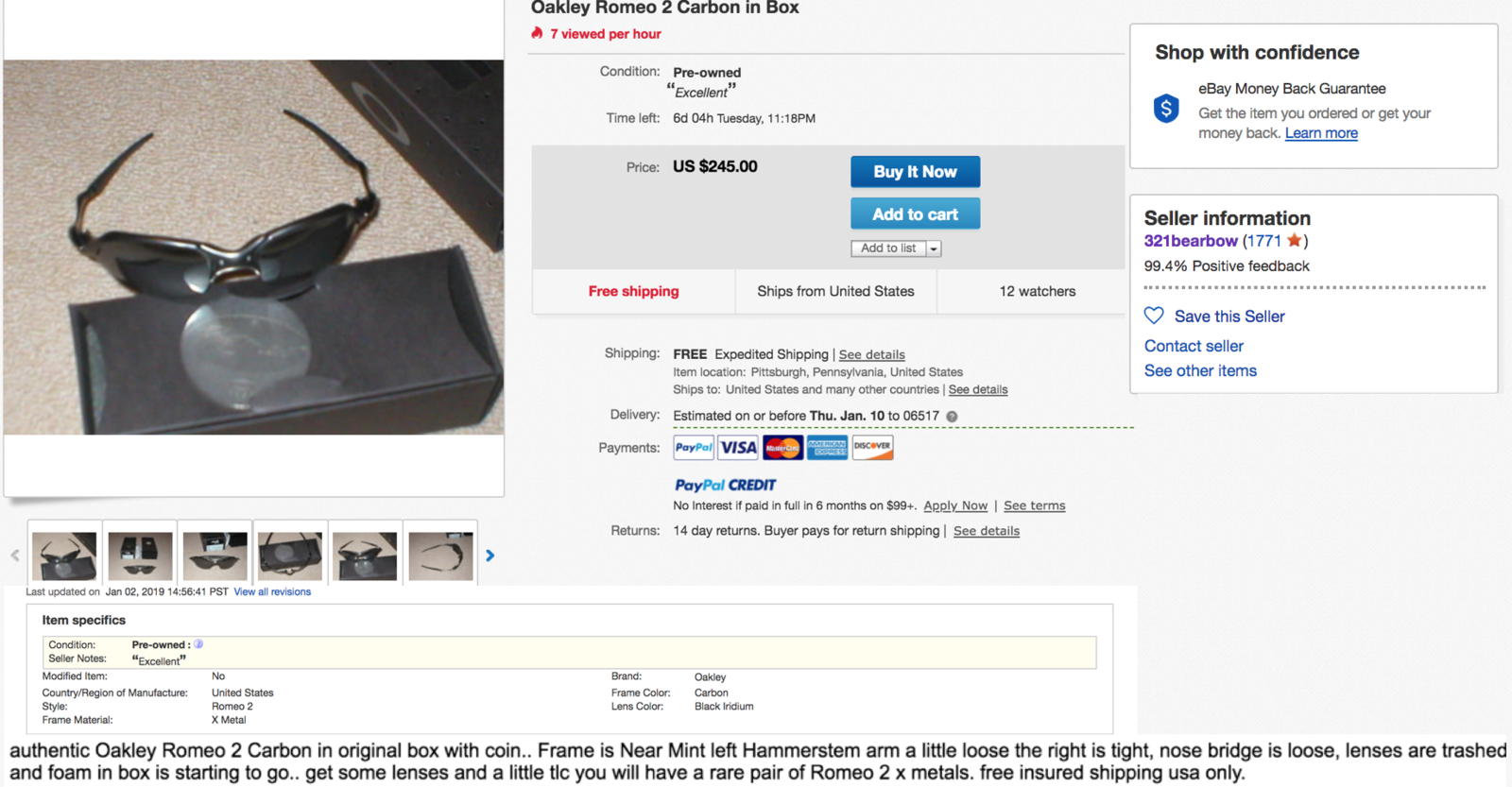This screenshot has height=787, width=1512.
Task: Click the Add to list button
Action: click(x=887, y=248)
